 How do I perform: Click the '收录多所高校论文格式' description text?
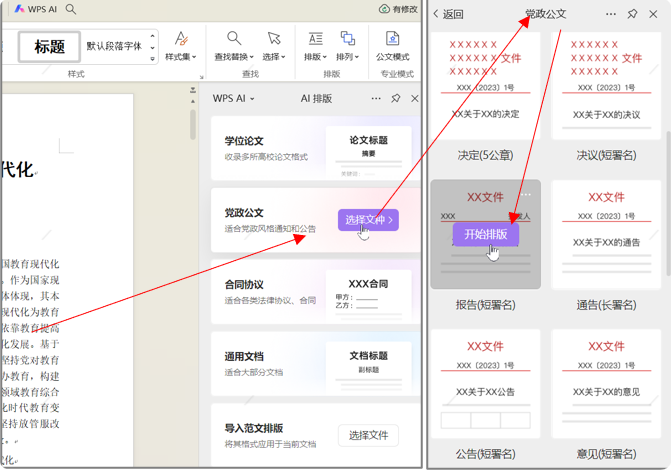tap(266, 157)
